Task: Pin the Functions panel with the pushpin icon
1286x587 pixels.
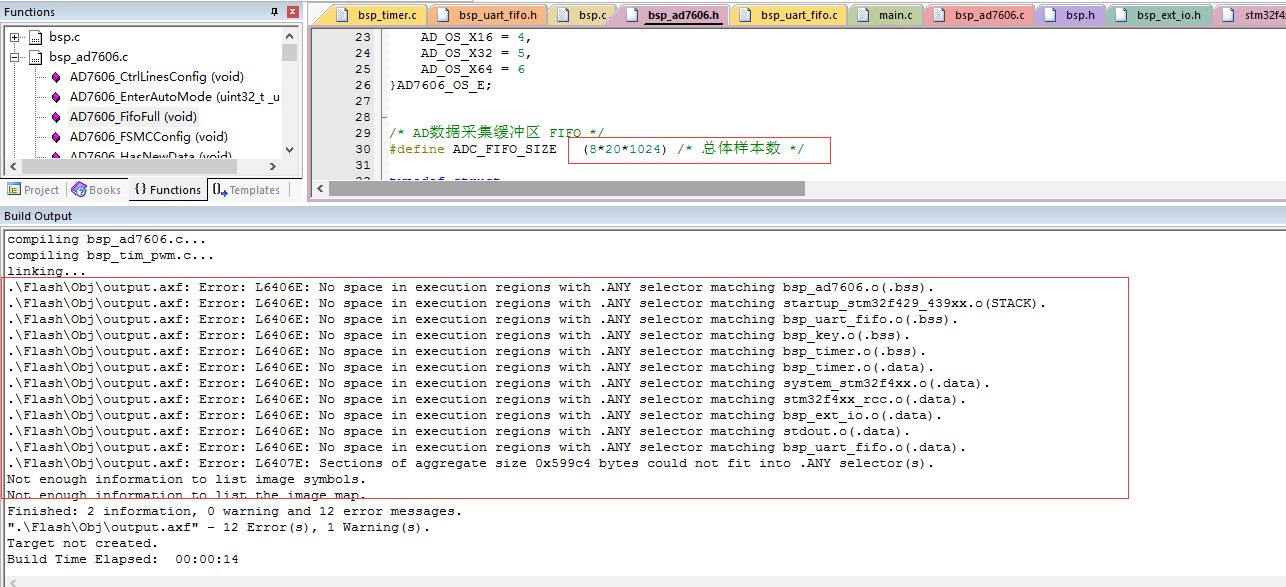Action: pyautogui.click(x=275, y=12)
